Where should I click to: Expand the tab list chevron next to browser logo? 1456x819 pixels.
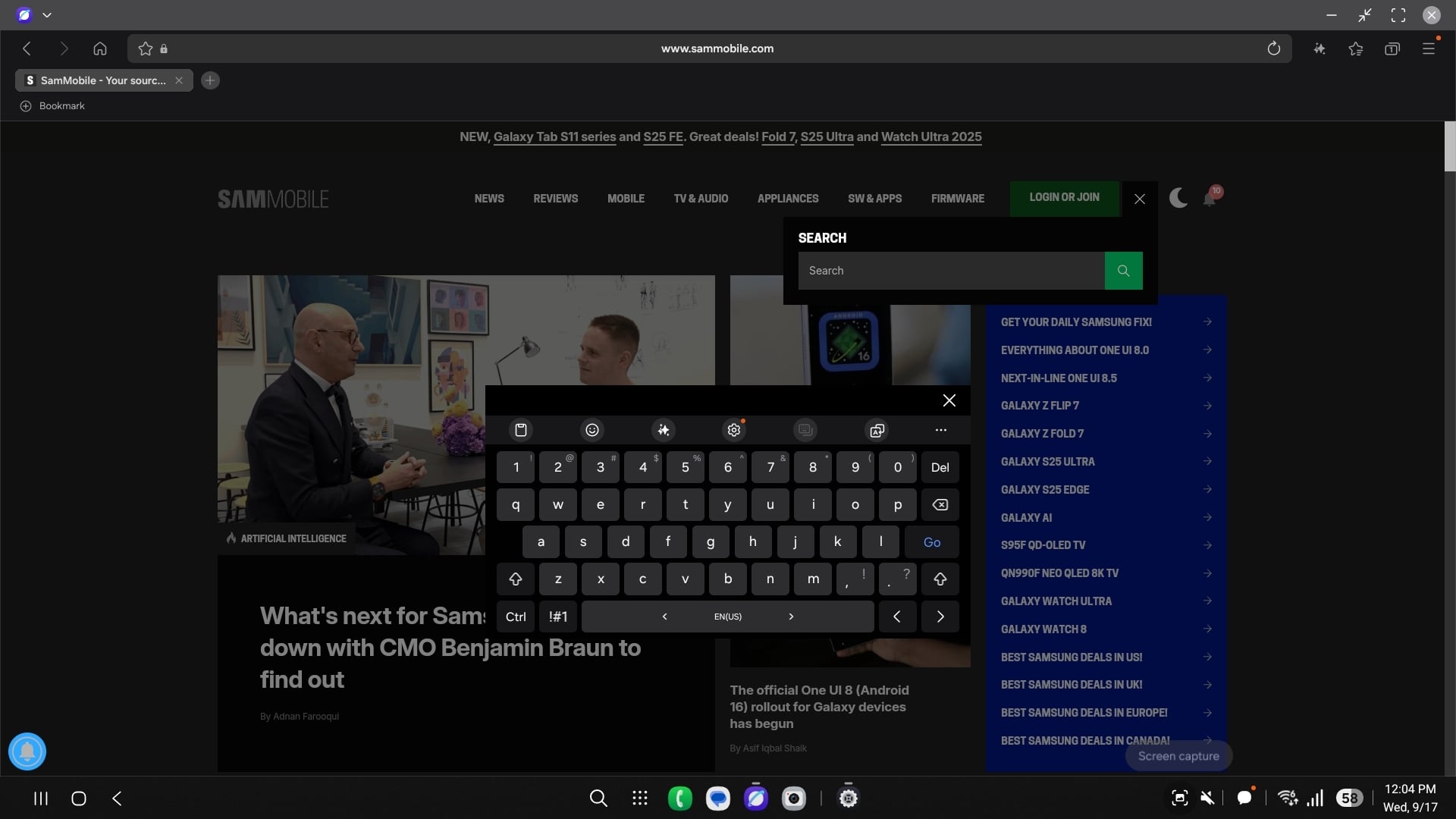coord(47,14)
